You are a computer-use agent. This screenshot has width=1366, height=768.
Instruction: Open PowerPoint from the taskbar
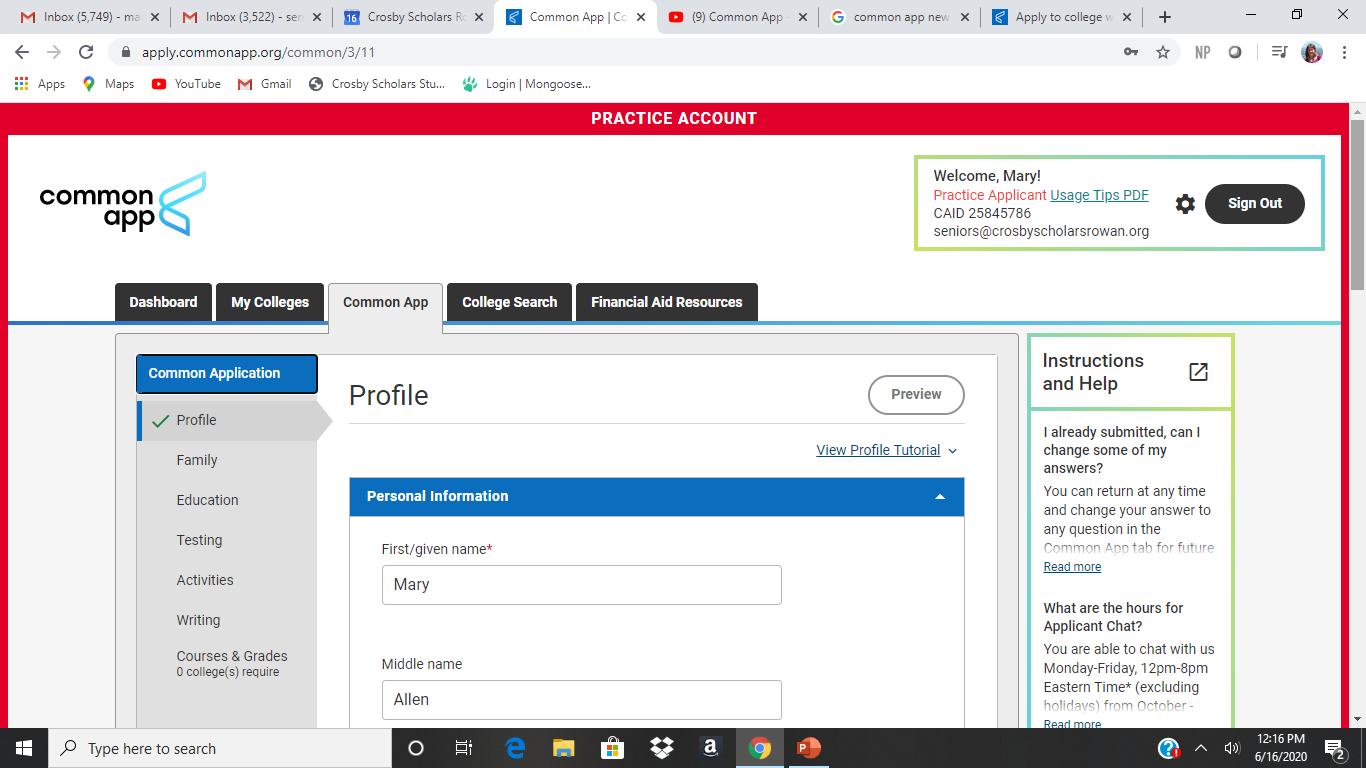pos(809,748)
